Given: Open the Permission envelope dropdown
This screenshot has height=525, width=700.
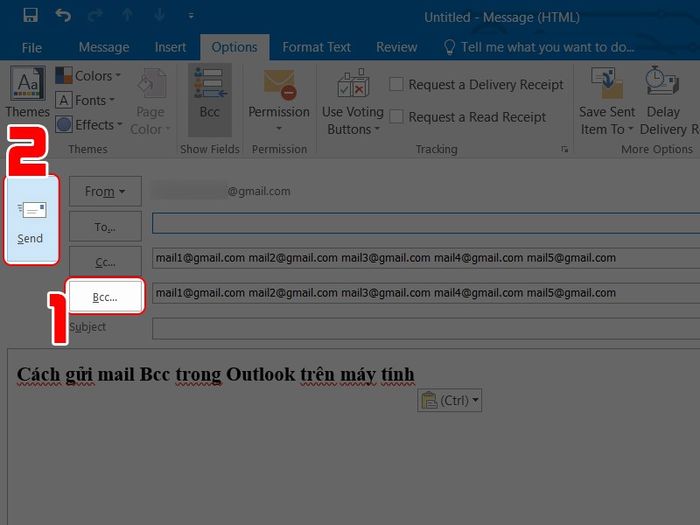Looking at the screenshot, I should [x=279, y=100].
